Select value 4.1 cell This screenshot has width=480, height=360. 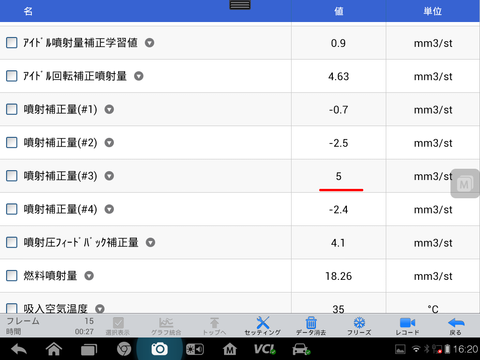(x=338, y=243)
